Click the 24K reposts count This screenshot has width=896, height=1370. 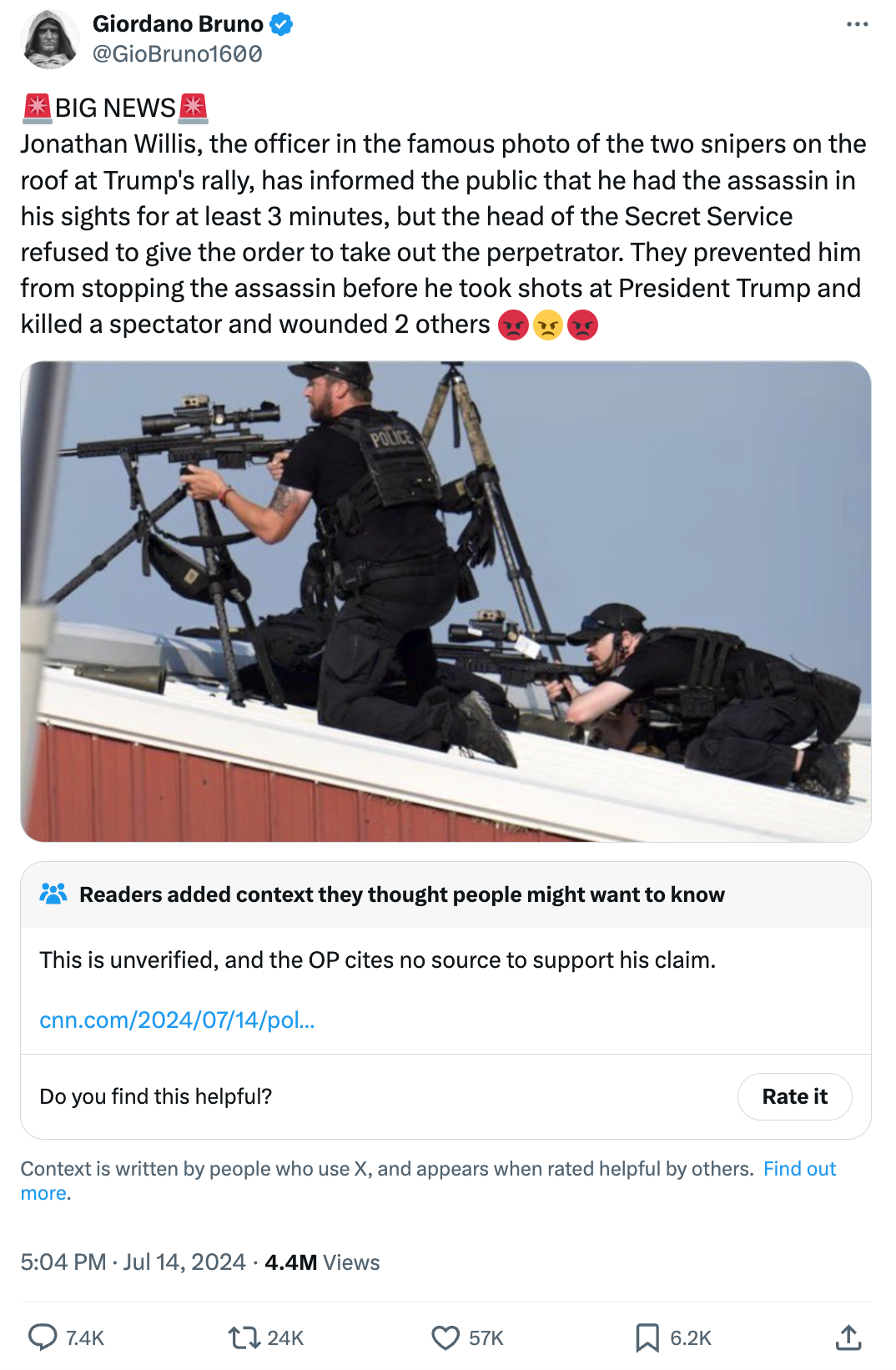pos(285,1337)
